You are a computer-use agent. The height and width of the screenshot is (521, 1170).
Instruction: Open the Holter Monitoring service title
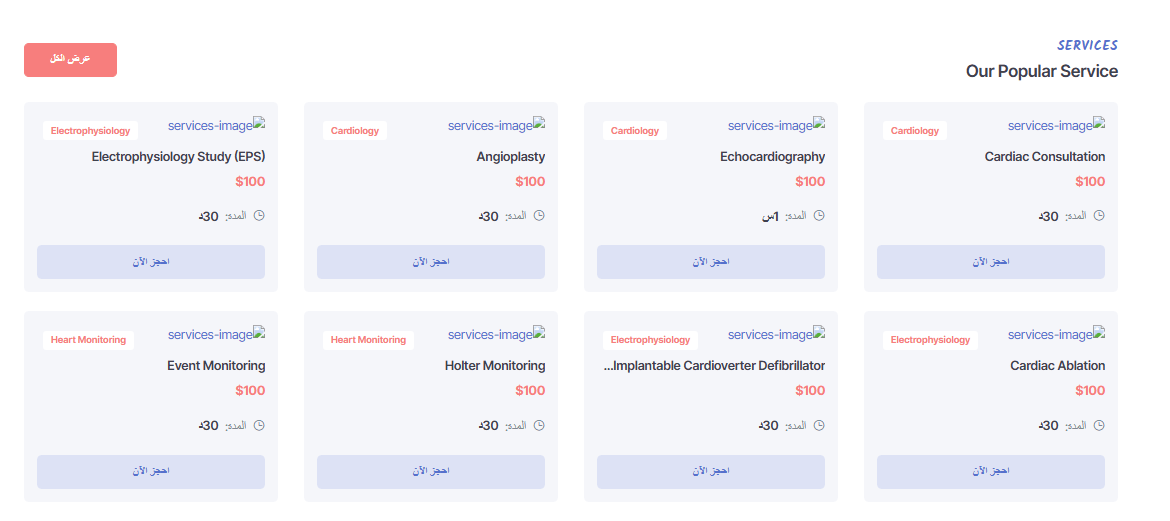495,366
